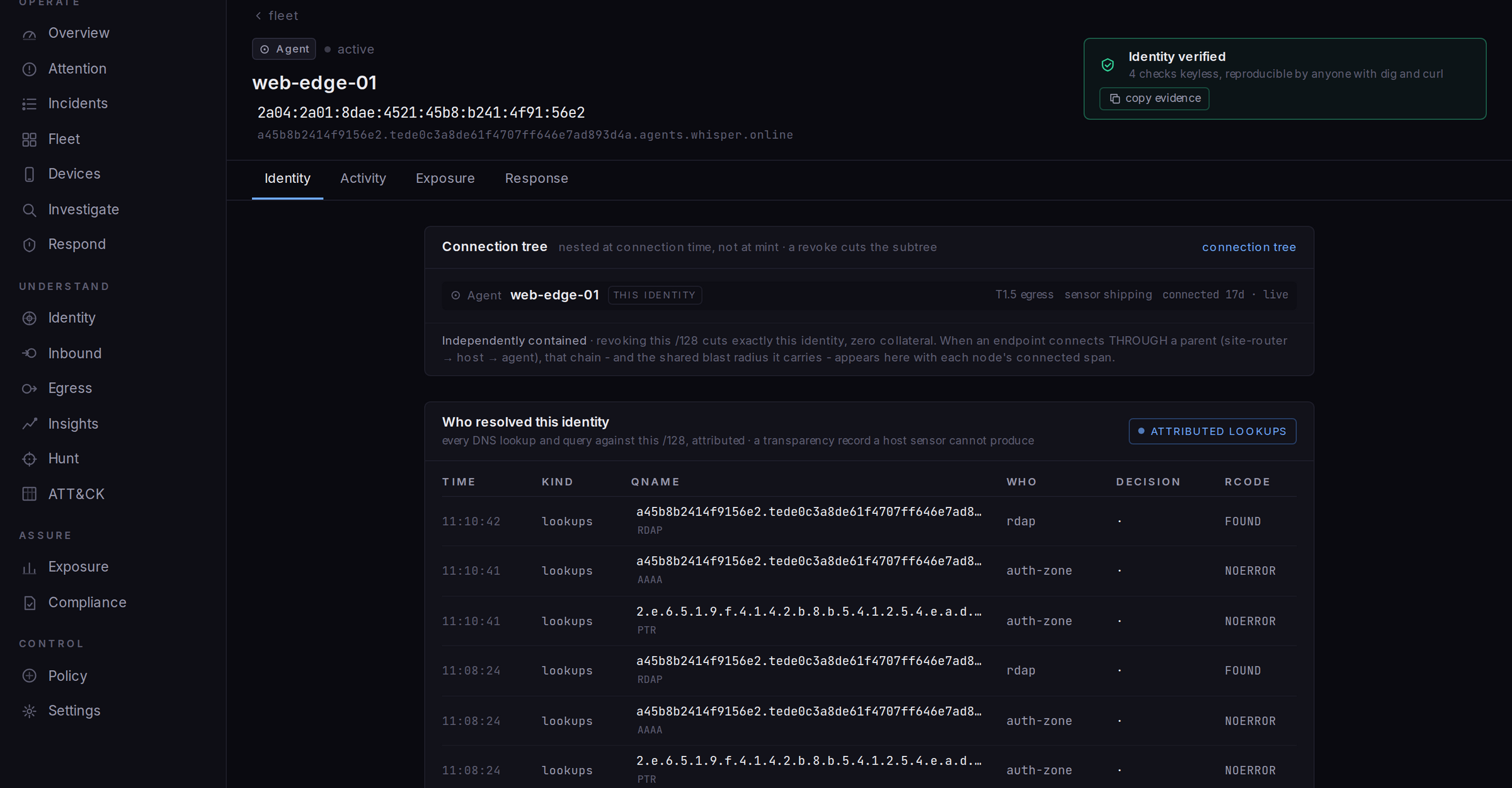Screen dimensions: 1512x788
Task: Click the TIME column header
Action: 459,482
